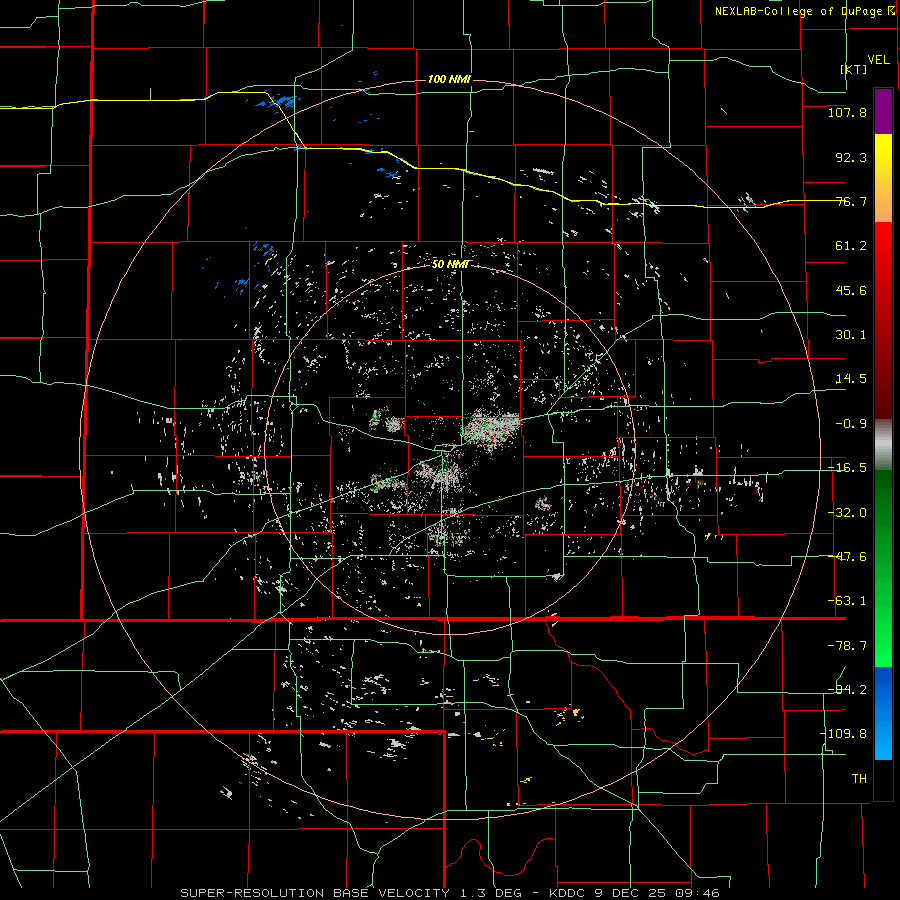This screenshot has width=900, height=900.
Task: Pick the gray segment of the color bar
Action: click(x=883, y=444)
